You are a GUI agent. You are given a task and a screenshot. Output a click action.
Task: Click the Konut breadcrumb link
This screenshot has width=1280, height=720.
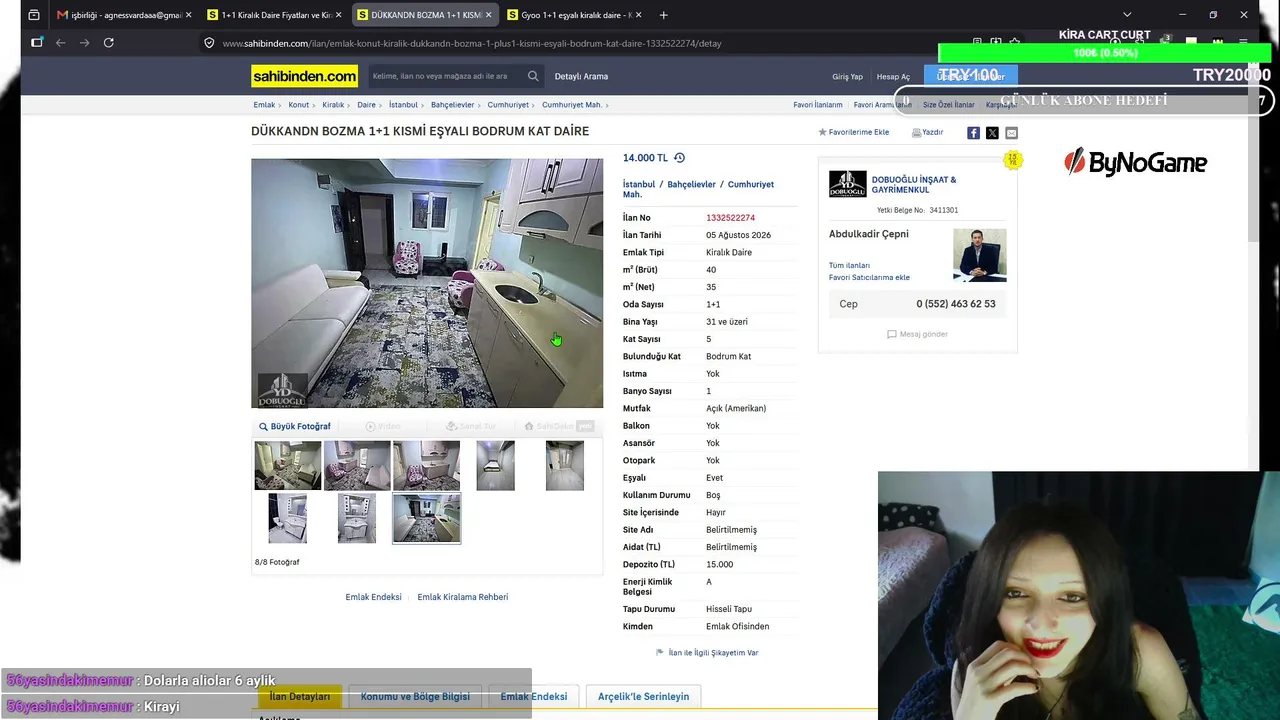click(299, 105)
